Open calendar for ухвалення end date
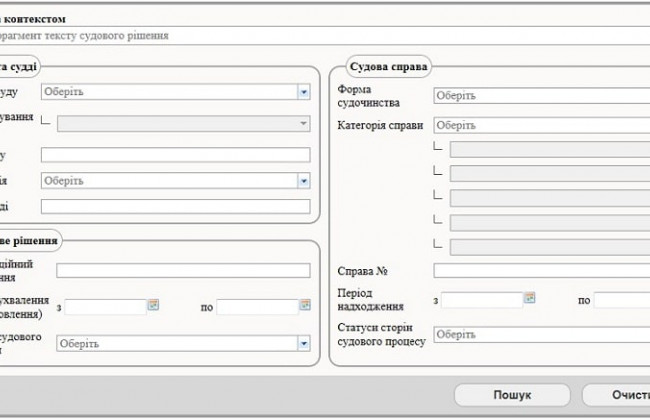Viewport: 650px width, 420px height. click(x=305, y=306)
